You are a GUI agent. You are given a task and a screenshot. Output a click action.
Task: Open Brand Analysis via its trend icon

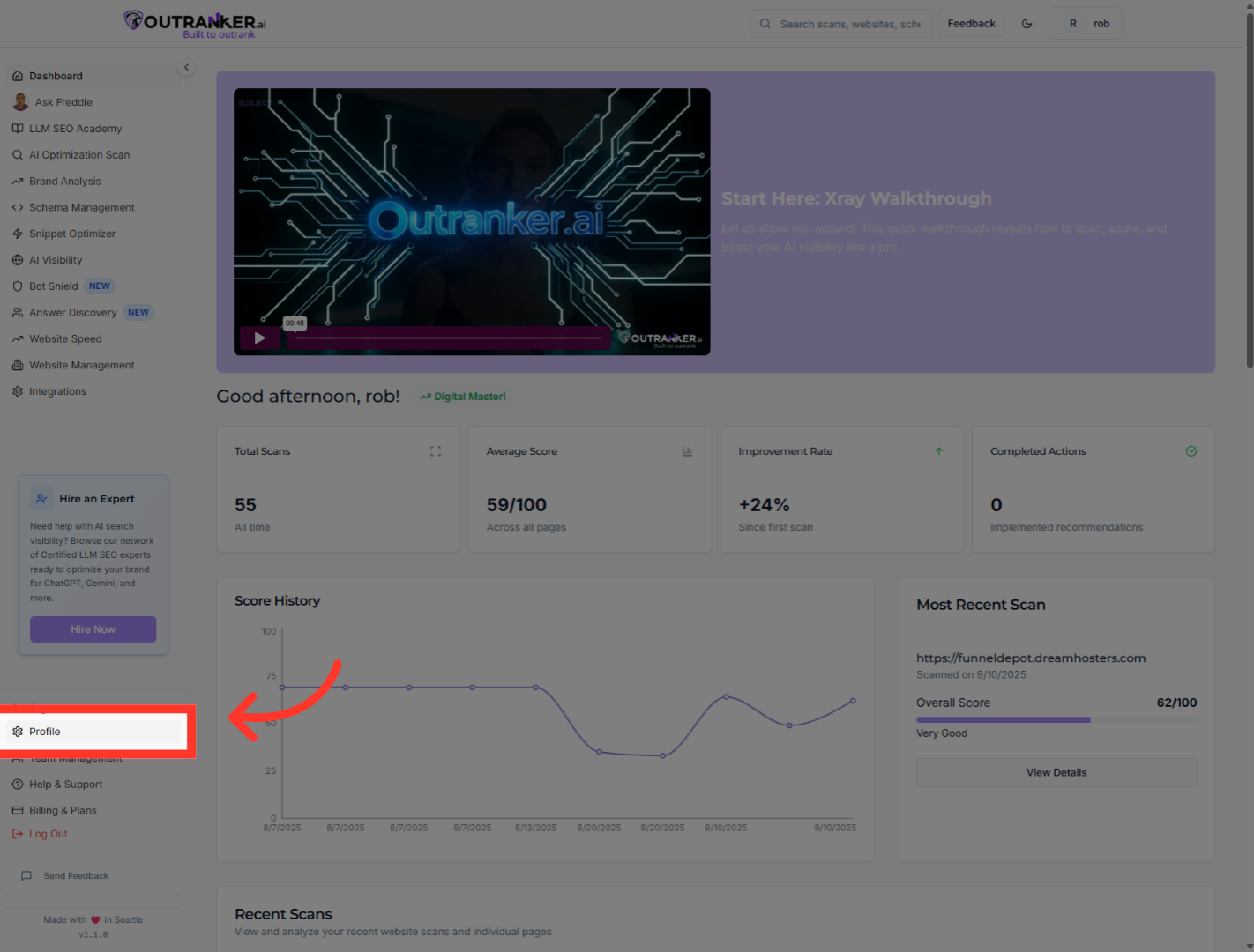[18, 182]
